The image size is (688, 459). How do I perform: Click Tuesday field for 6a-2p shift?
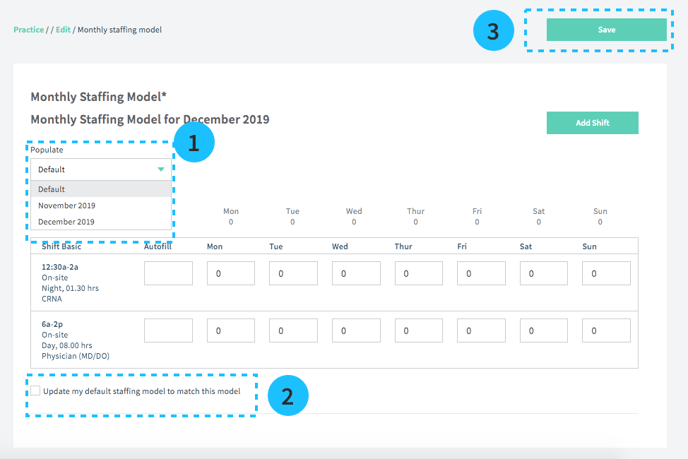[x=293, y=331]
